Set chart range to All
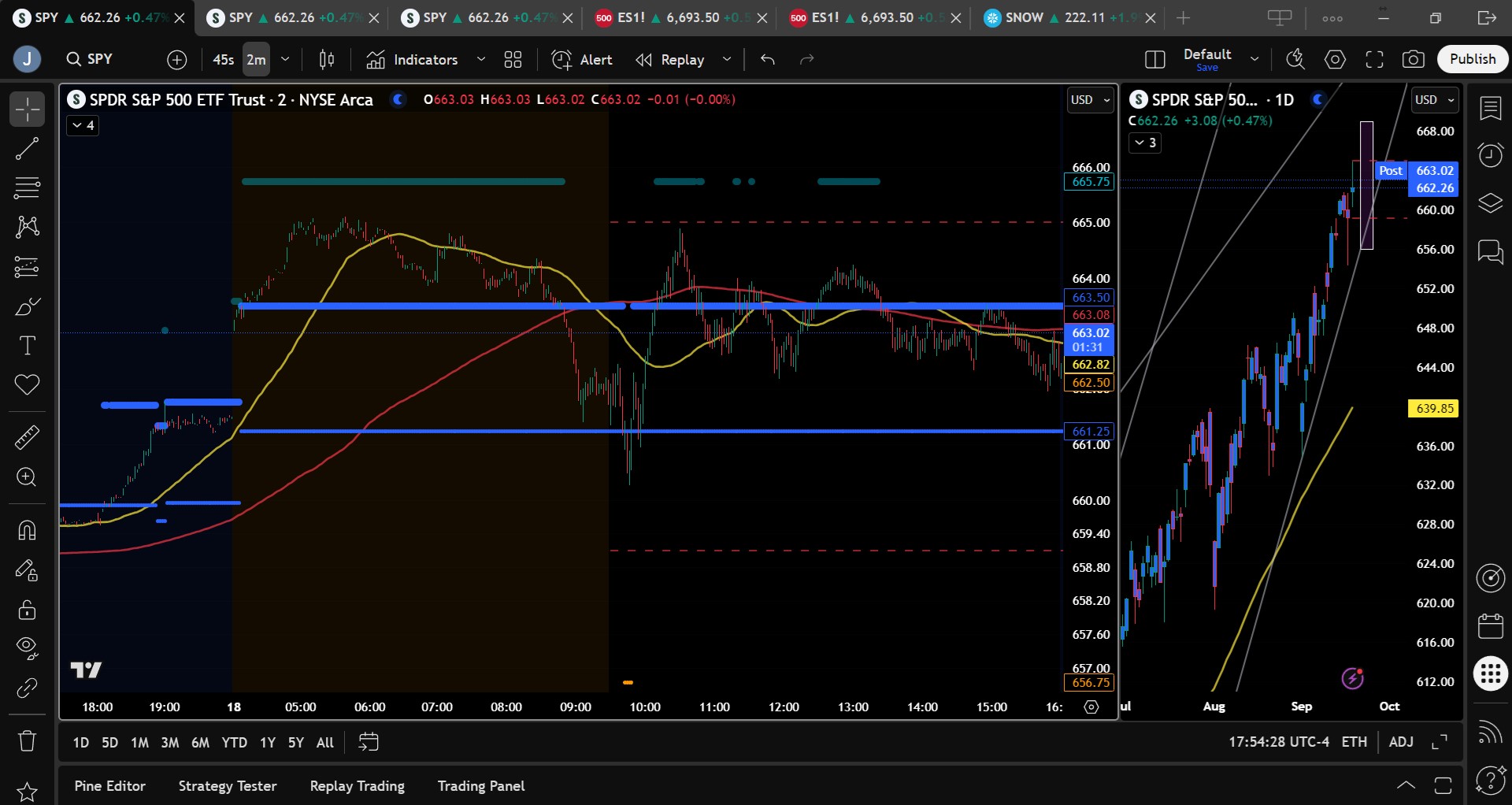This screenshot has height=805, width=1512. [x=325, y=742]
